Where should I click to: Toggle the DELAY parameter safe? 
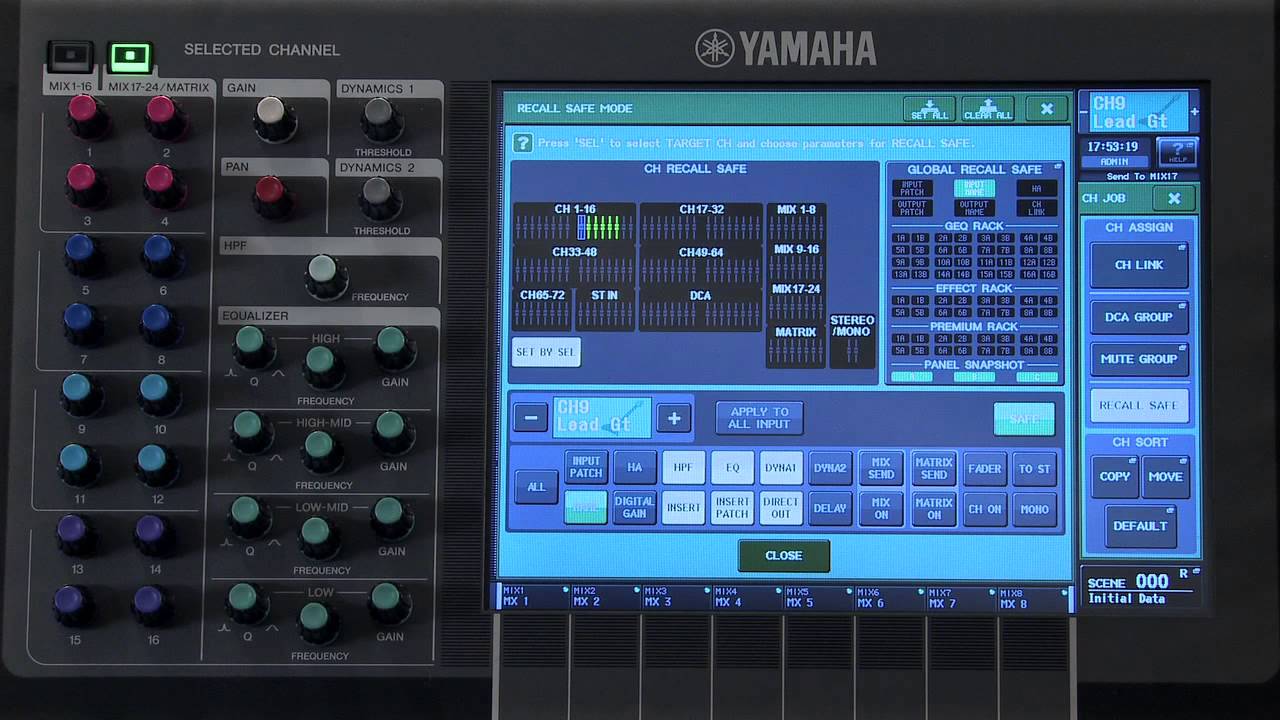coord(830,508)
